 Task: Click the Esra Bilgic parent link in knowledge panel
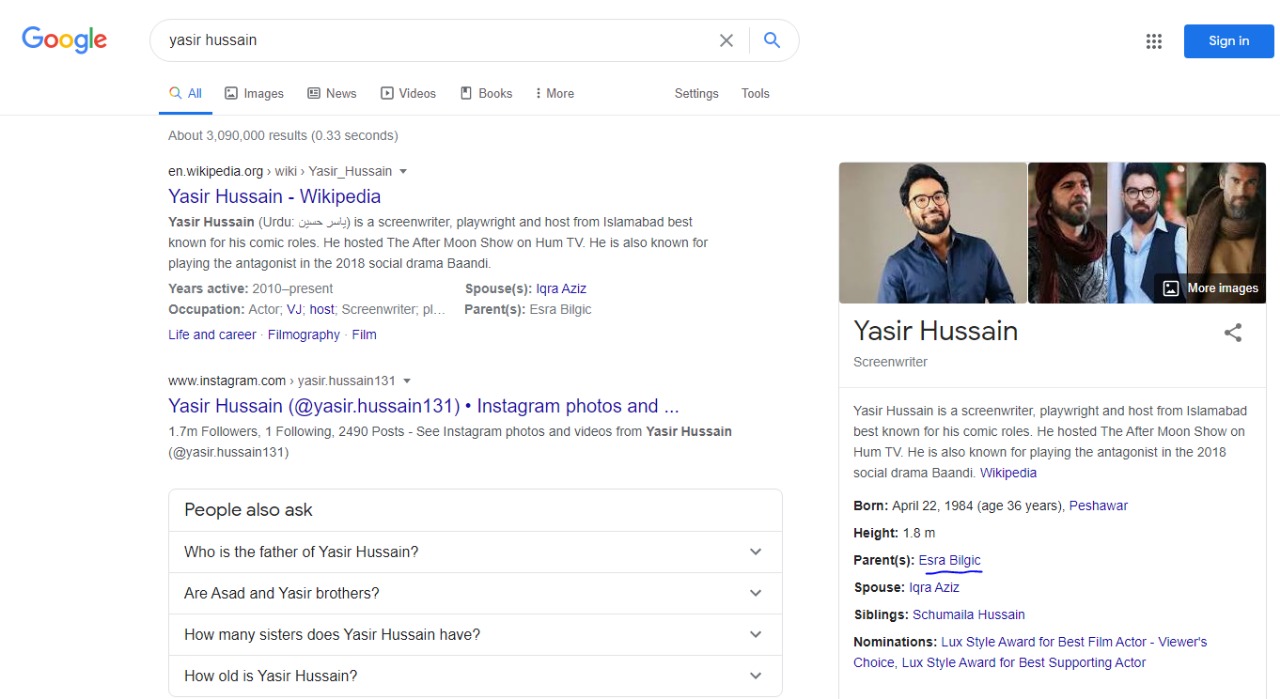[950, 560]
